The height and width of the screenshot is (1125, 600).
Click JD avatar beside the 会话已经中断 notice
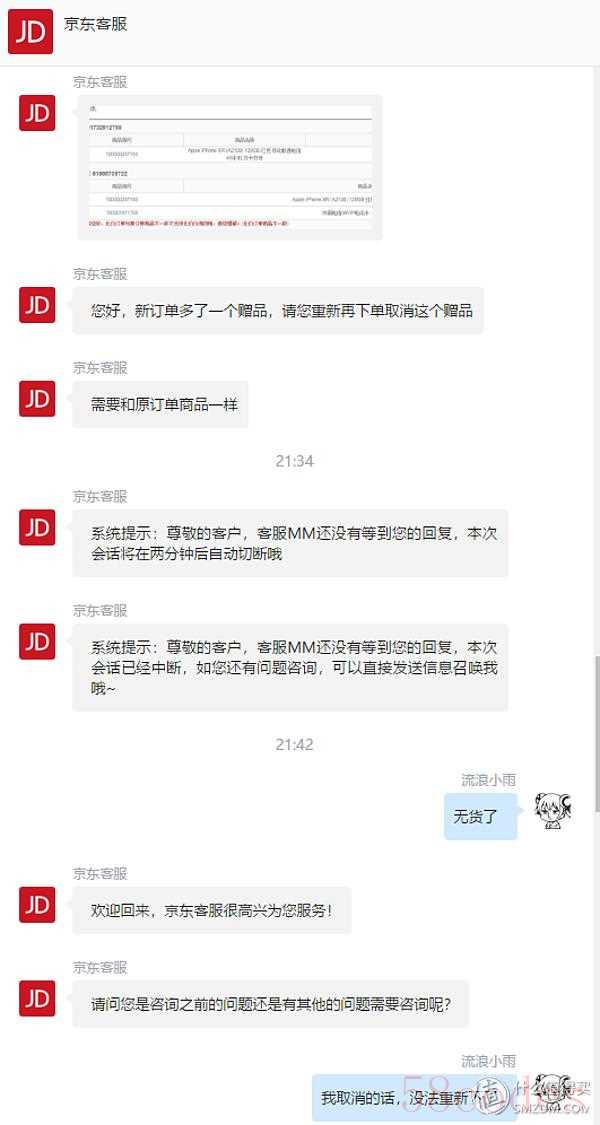pyautogui.click(x=37, y=641)
